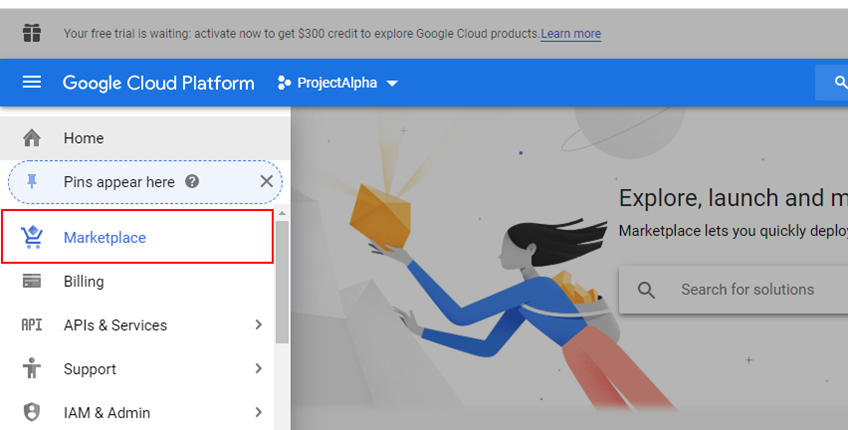The width and height of the screenshot is (848, 430).
Task: Click the search icon in blue header
Action: point(839,82)
